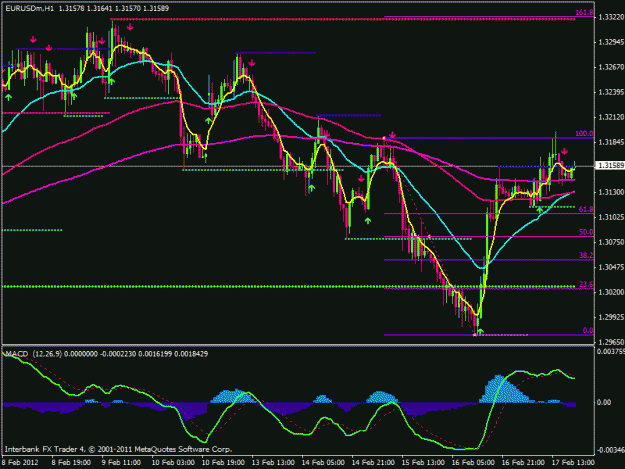
Task: Click price axis value 1.30475
Action: pos(611,267)
